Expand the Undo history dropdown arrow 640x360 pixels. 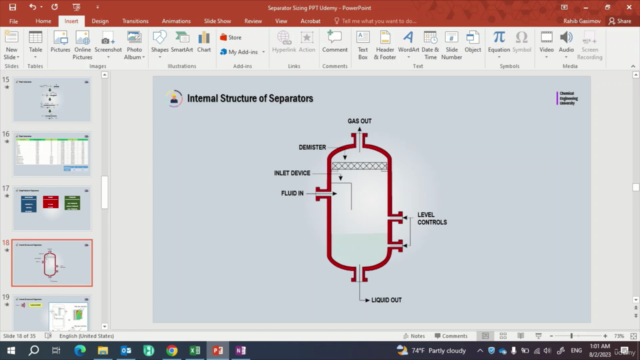click(x=42, y=7)
